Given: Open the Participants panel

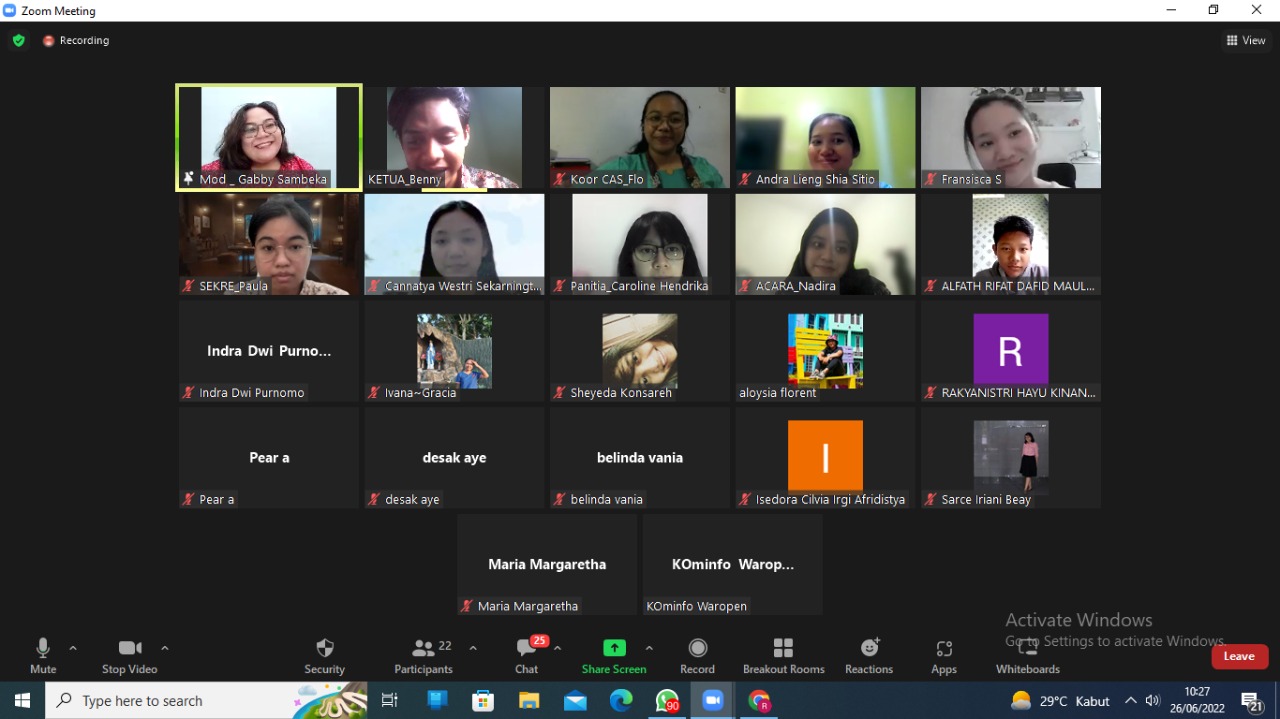Looking at the screenshot, I should (424, 656).
